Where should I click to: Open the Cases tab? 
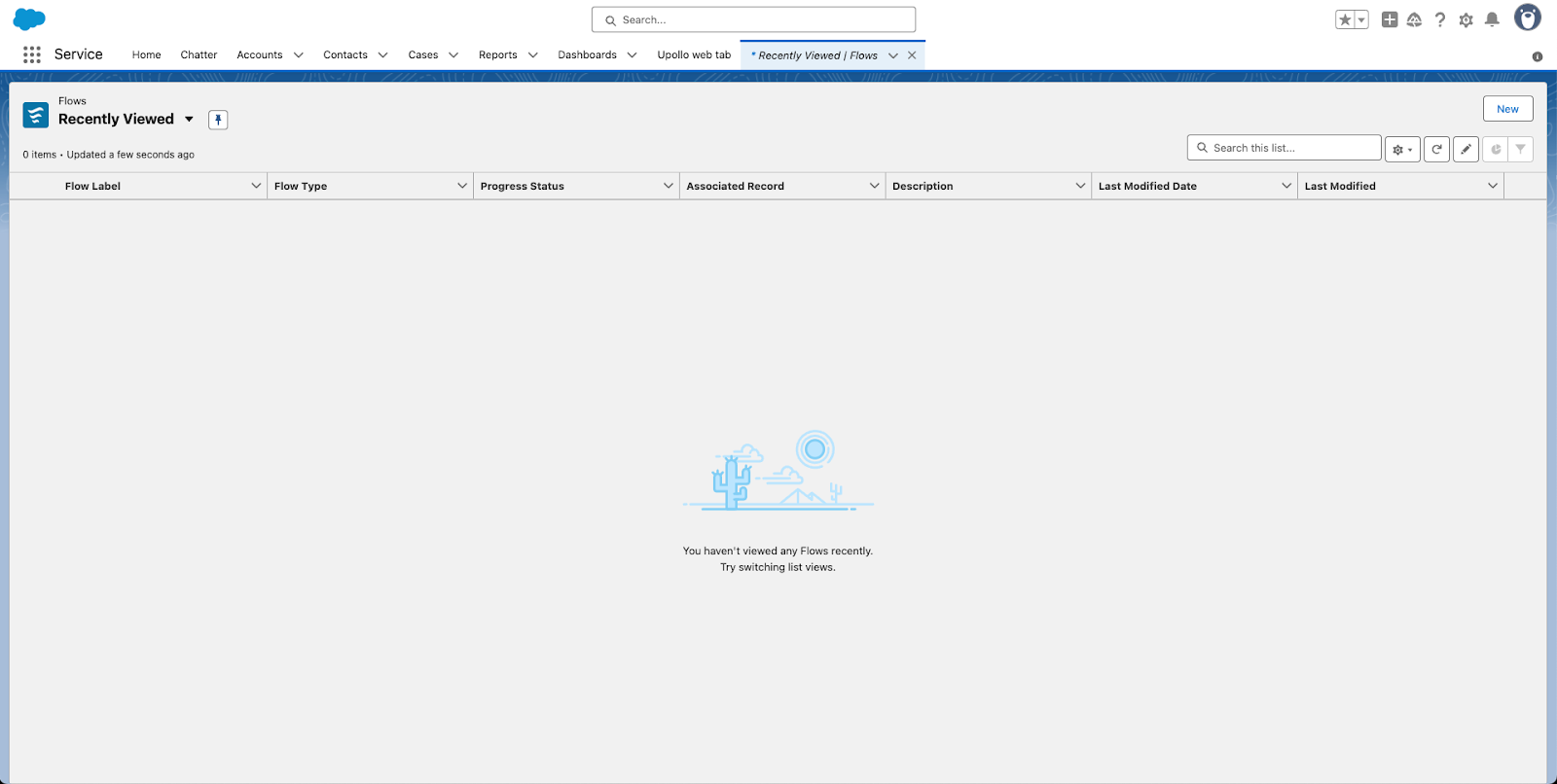[423, 55]
